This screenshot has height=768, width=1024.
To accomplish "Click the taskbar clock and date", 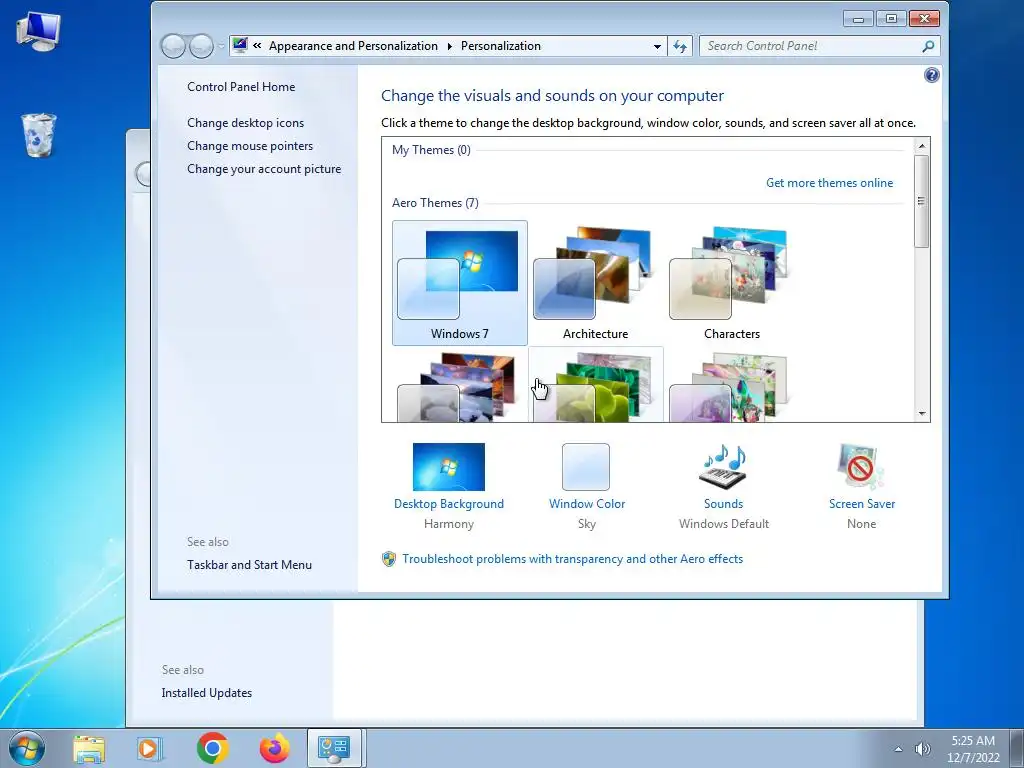I will (973, 749).
